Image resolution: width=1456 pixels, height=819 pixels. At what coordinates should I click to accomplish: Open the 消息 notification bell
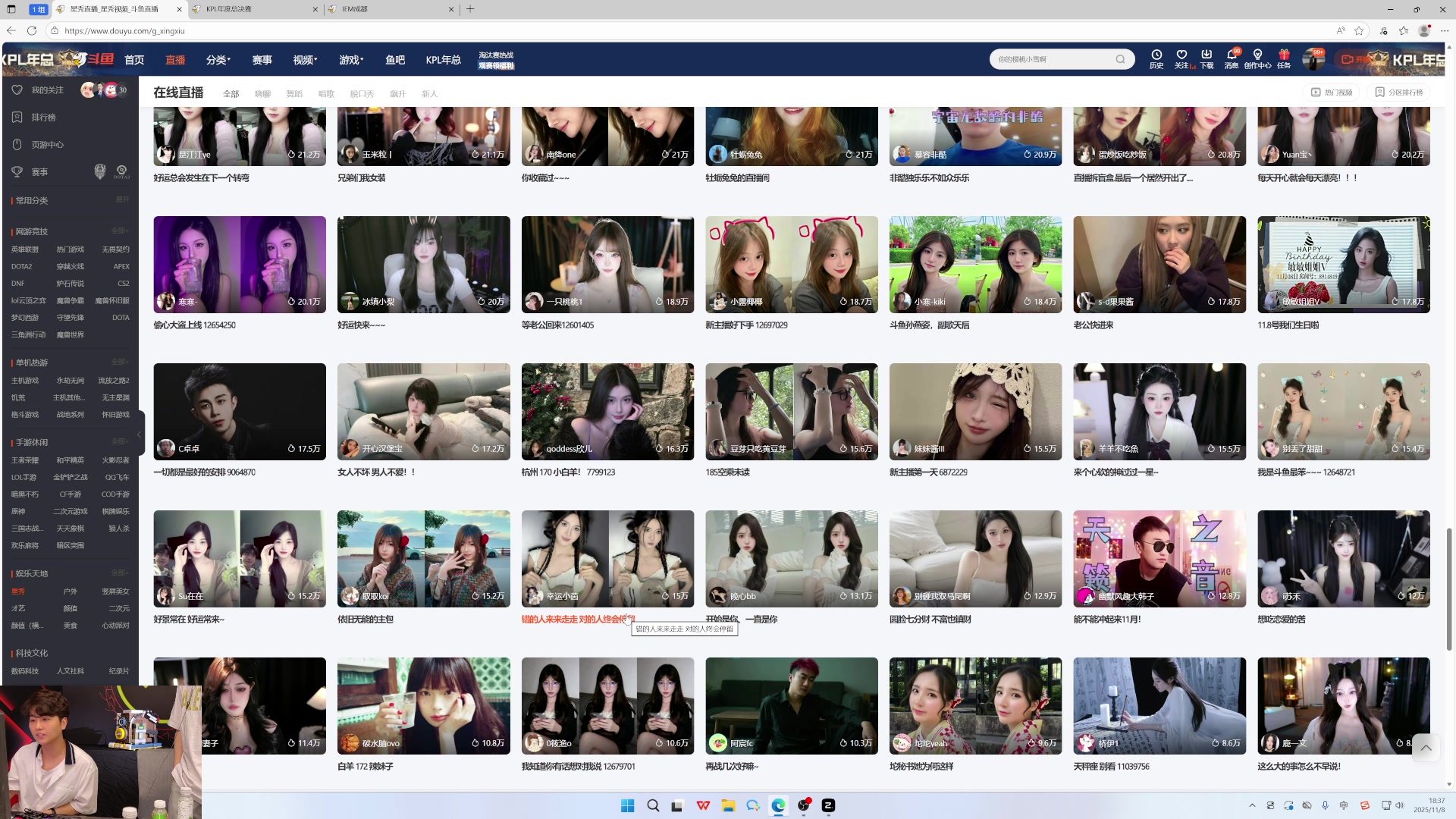click(1232, 55)
